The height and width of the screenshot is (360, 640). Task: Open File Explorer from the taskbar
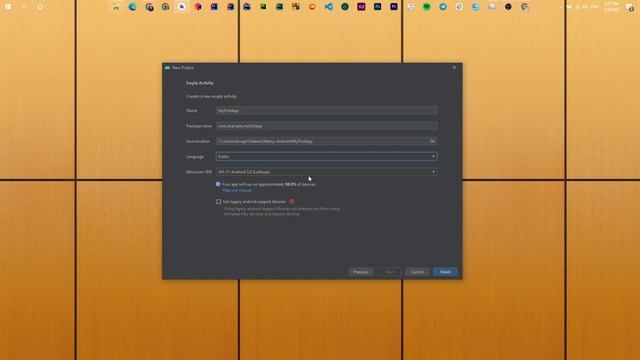coord(116,7)
